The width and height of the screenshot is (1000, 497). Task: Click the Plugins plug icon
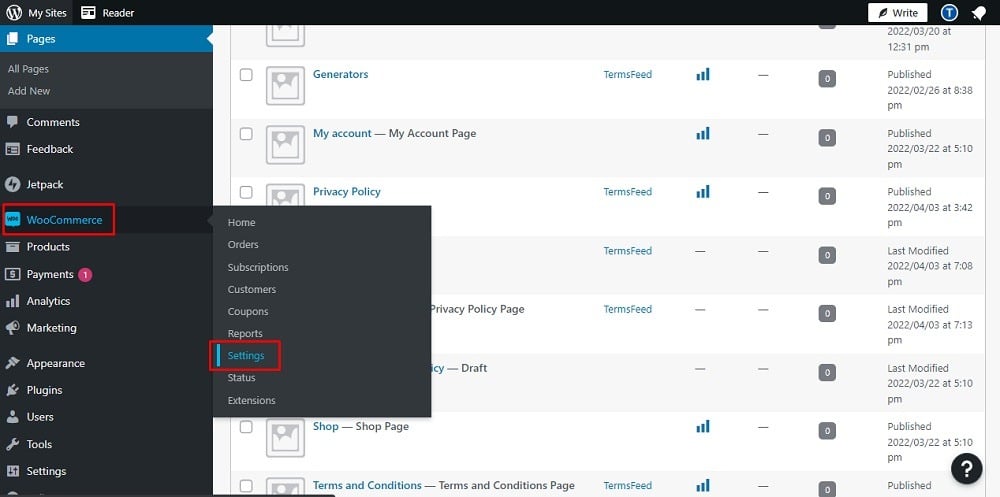[12, 390]
